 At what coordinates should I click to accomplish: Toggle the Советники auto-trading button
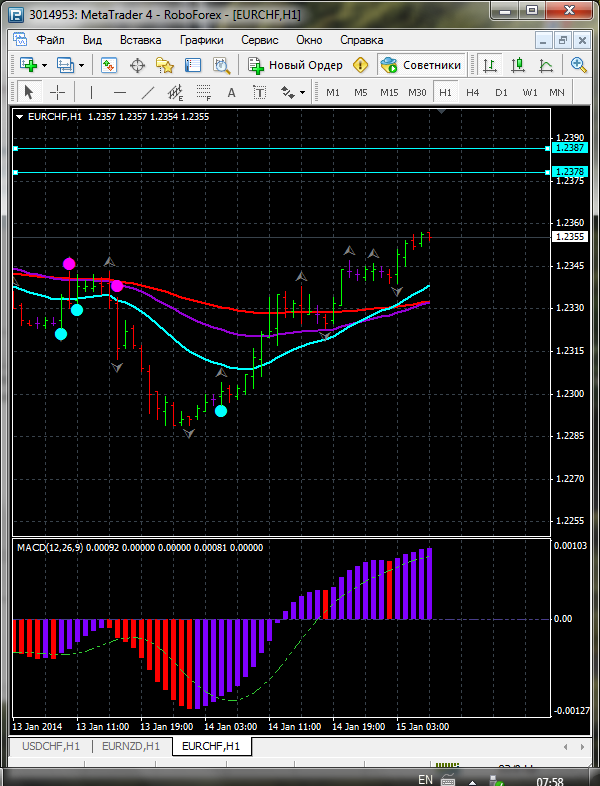[x=421, y=65]
